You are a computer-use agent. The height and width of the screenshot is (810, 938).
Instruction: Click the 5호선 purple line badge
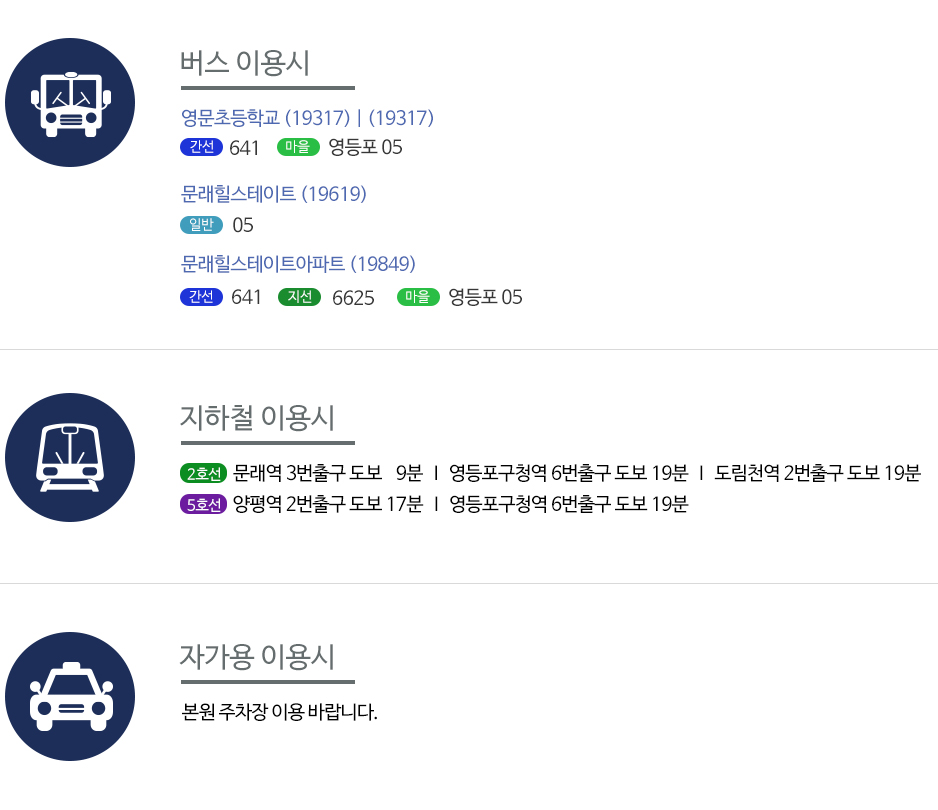point(203,504)
